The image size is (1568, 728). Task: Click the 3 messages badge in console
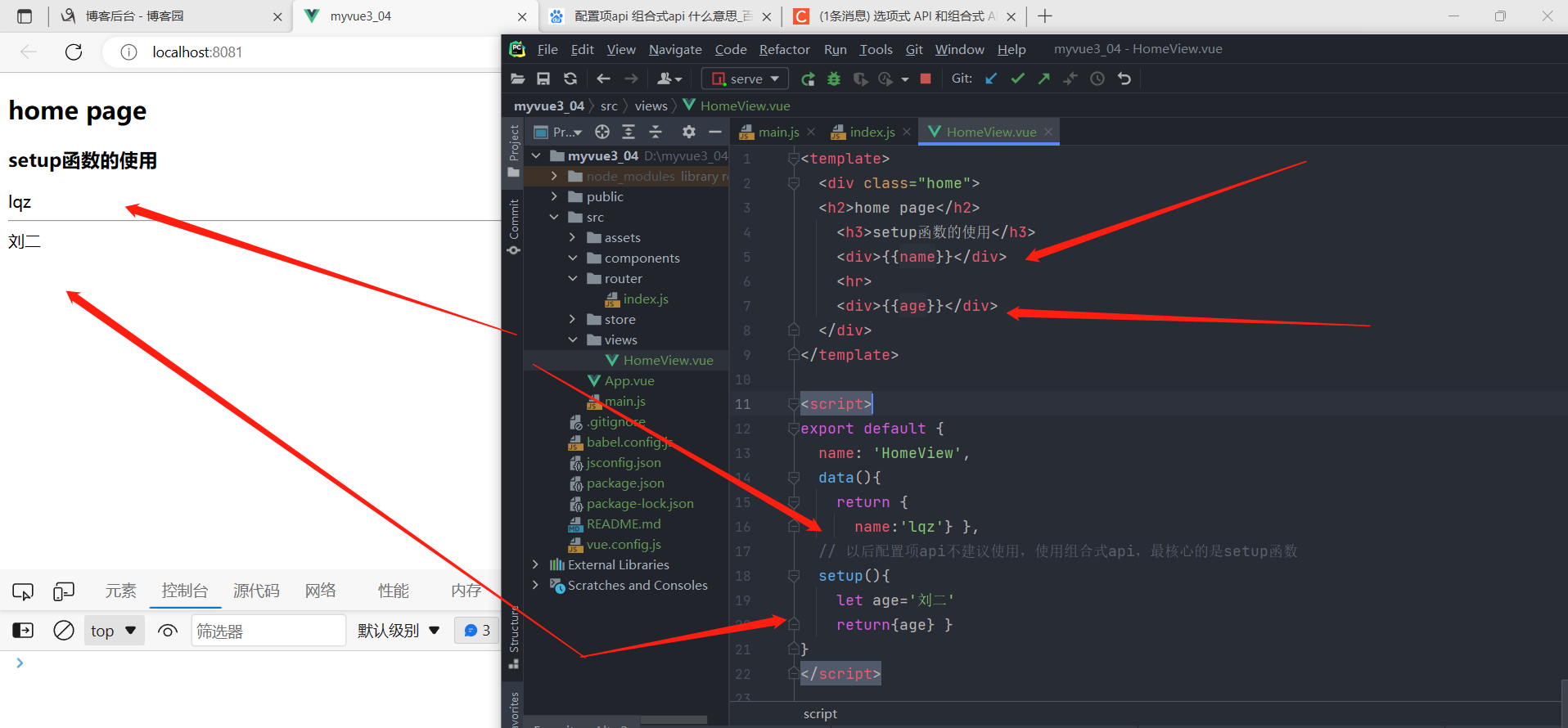pyautogui.click(x=477, y=631)
